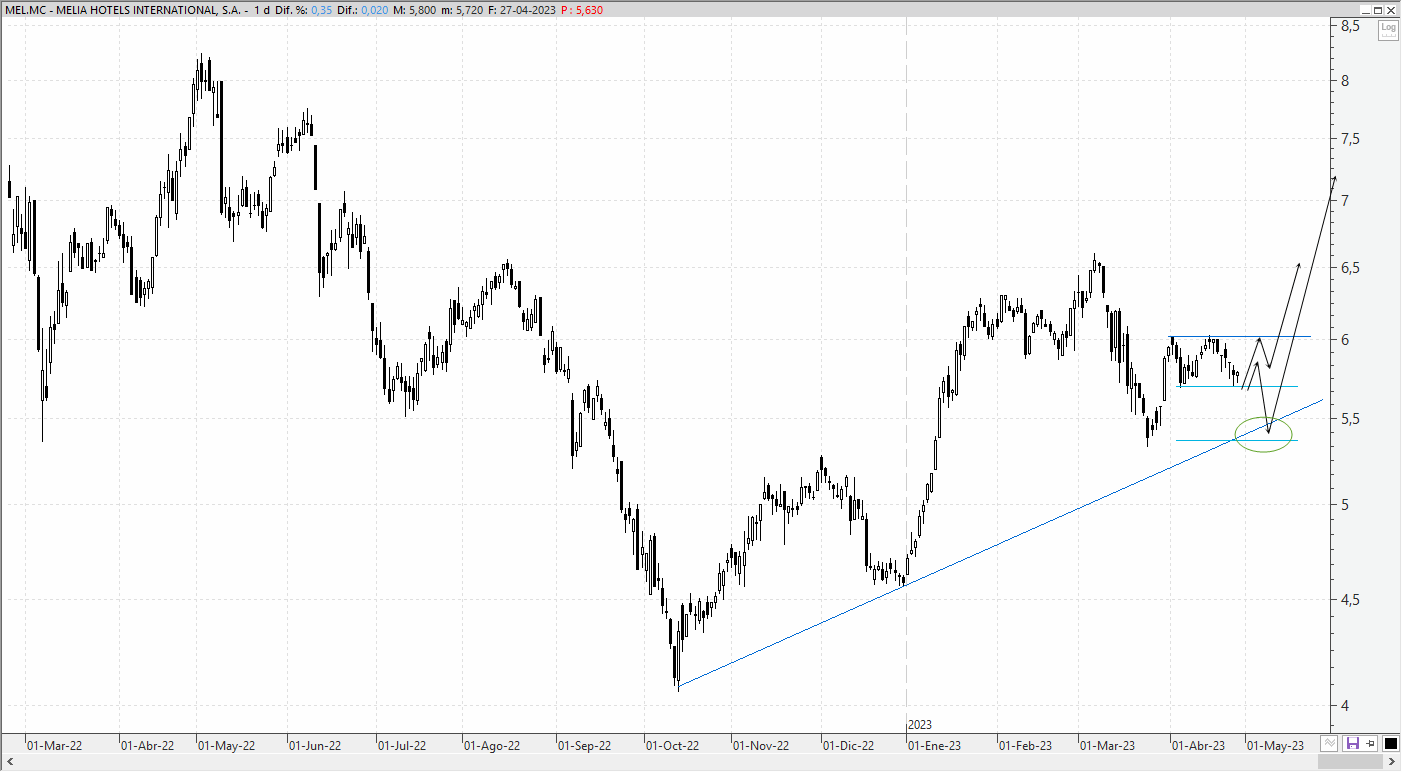Click the scroll-left arrow
The height and width of the screenshot is (772, 1402).
pyautogui.click(x=9, y=763)
